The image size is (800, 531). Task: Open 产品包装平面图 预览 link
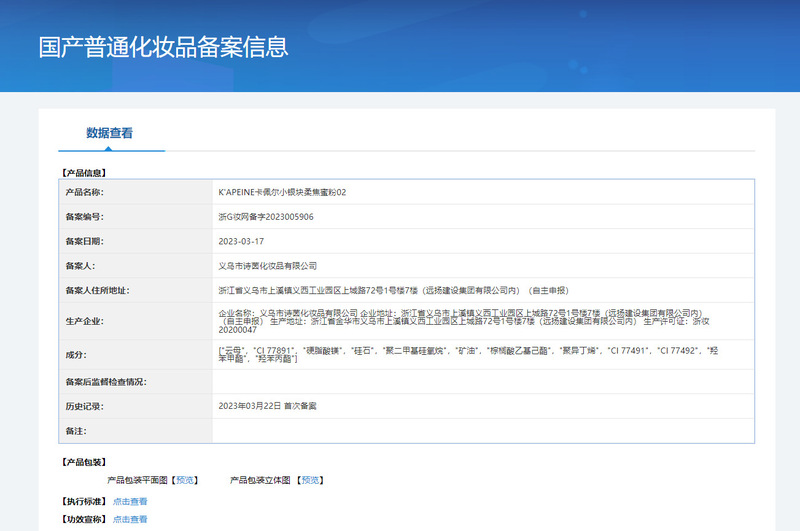[185, 480]
